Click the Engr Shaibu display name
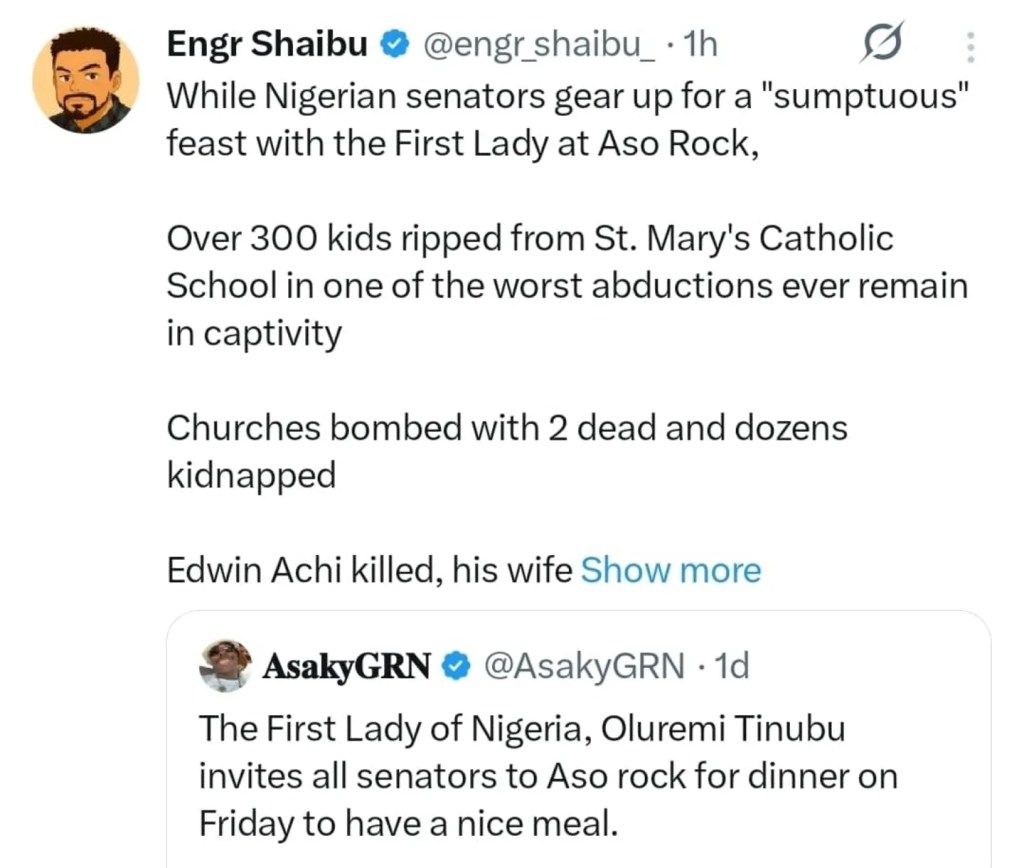The height and width of the screenshot is (868, 1024). pos(267,45)
